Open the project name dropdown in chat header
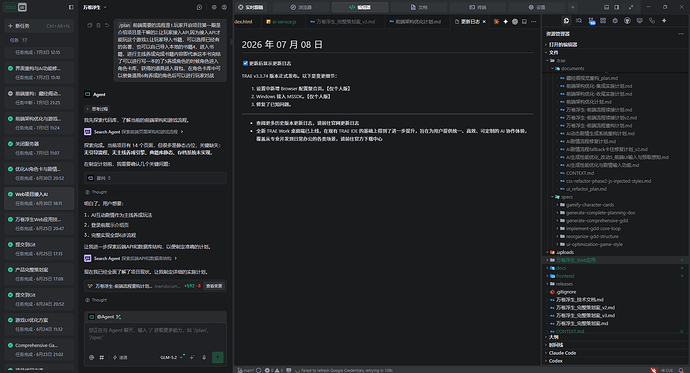 pyautogui.click(x=95, y=7)
